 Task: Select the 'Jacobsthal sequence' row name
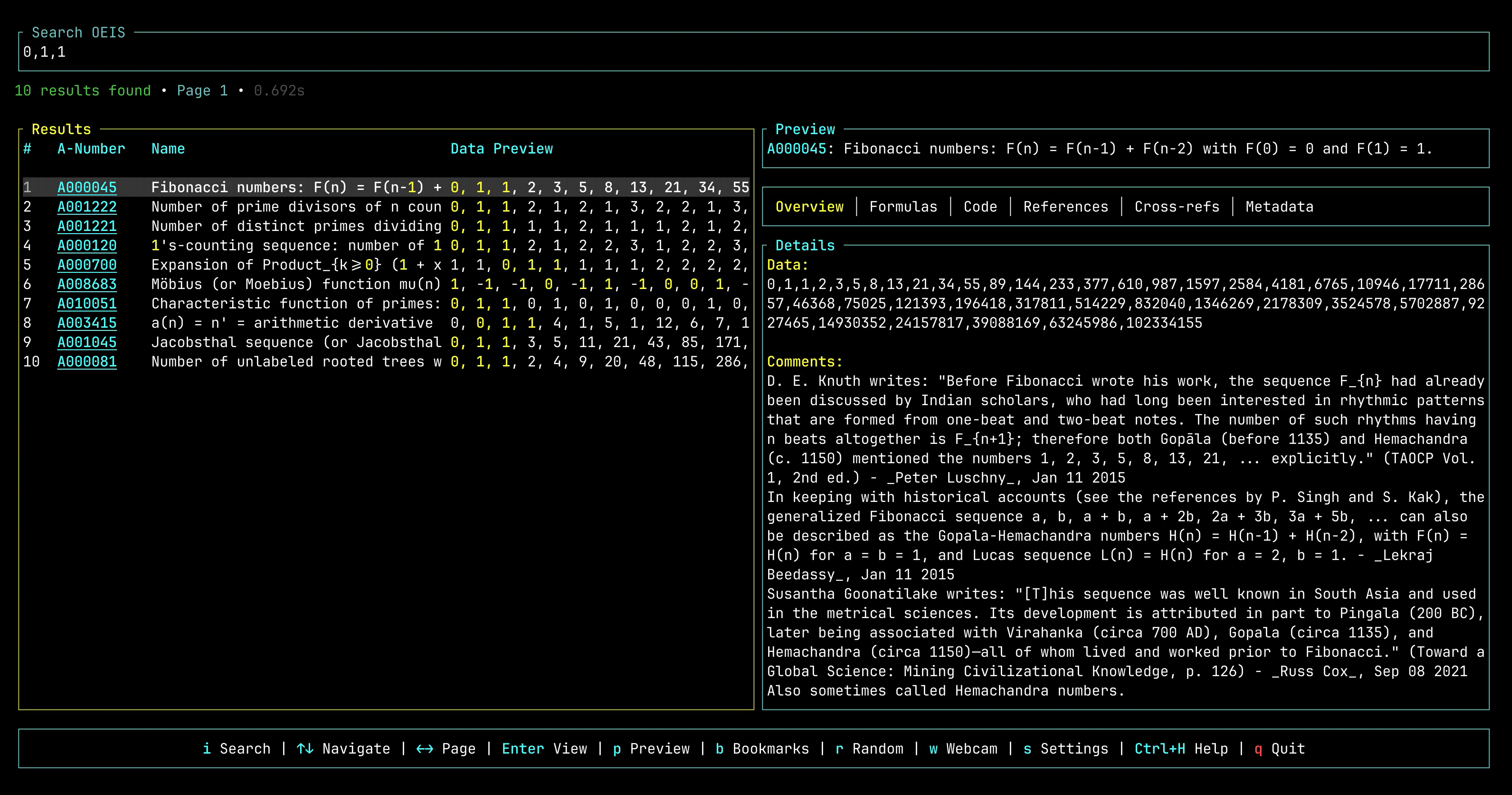tap(297, 342)
